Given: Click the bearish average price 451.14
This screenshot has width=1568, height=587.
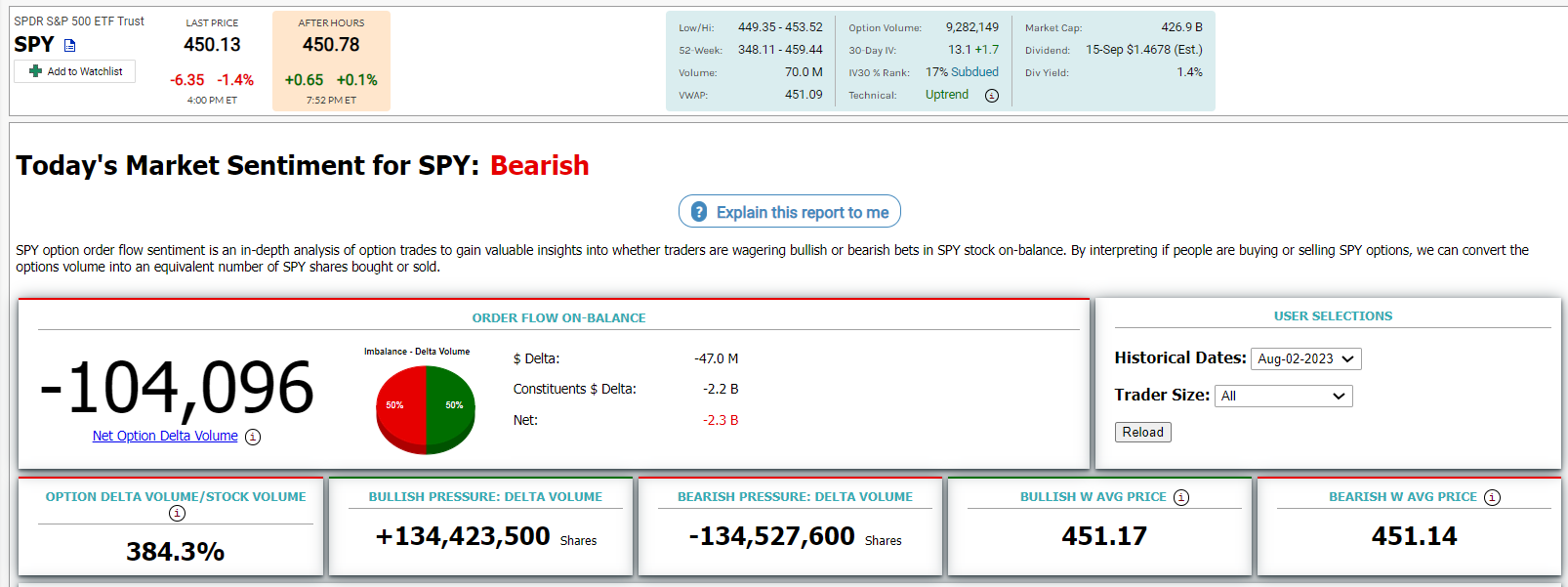Looking at the screenshot, I should [x=1414, y=536].
